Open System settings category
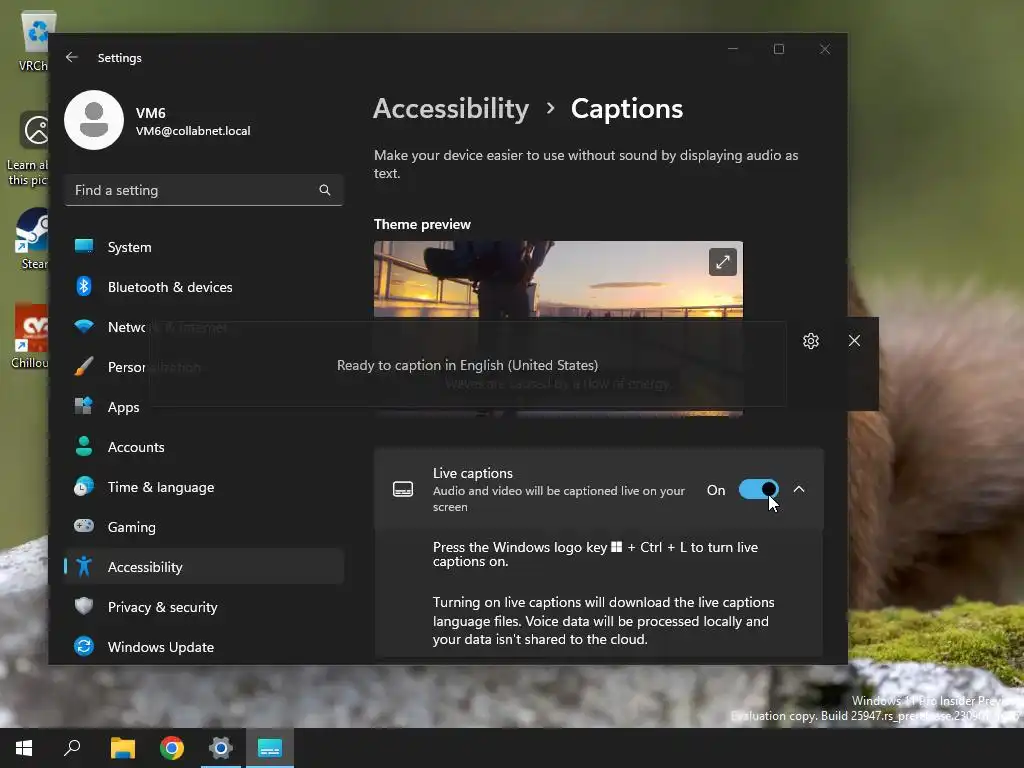This screenshot has height=768, width=1024. pos(204,247)
